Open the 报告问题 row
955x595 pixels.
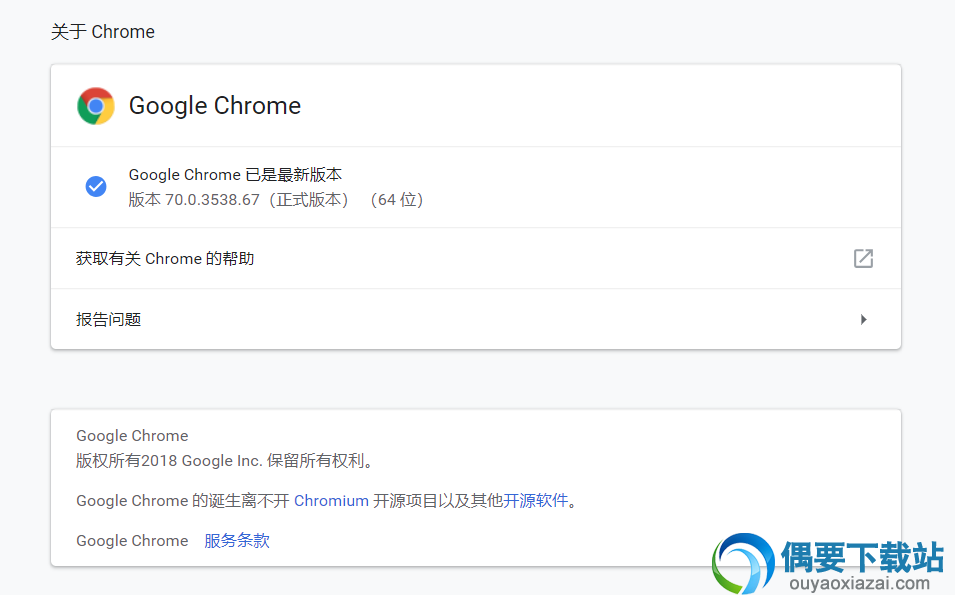(x=476, y=319)
